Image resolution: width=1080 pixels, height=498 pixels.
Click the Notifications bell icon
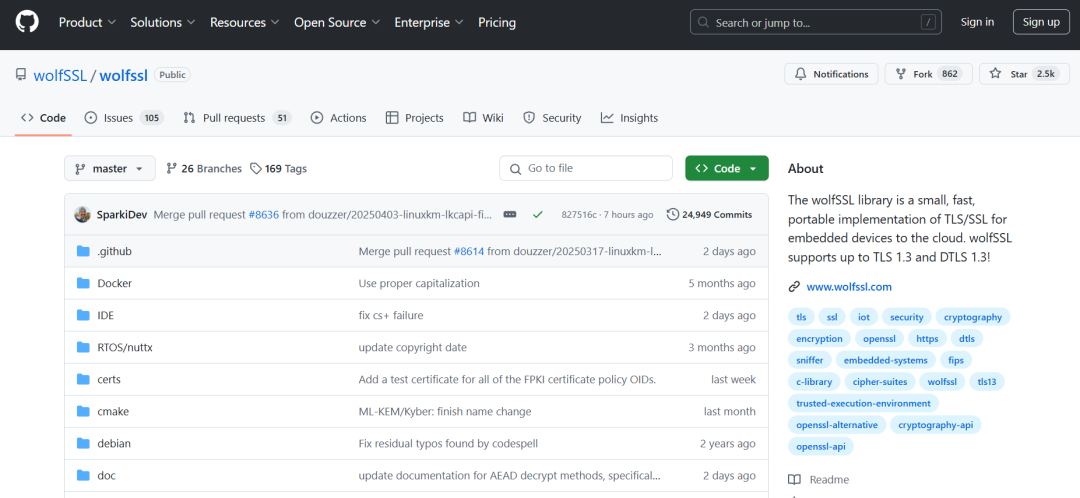coord(800,74)
